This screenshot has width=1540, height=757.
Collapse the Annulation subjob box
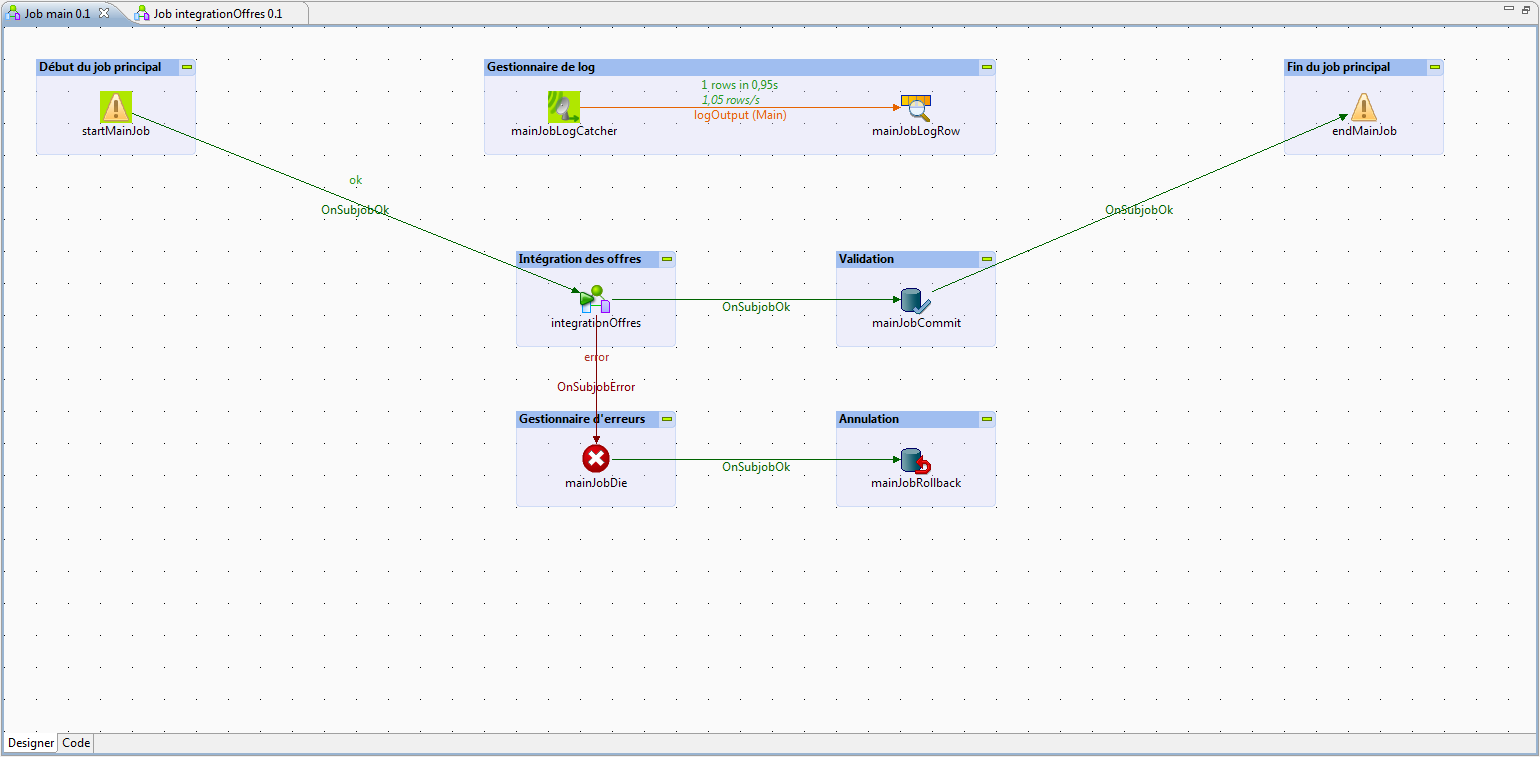coord(987,419)
